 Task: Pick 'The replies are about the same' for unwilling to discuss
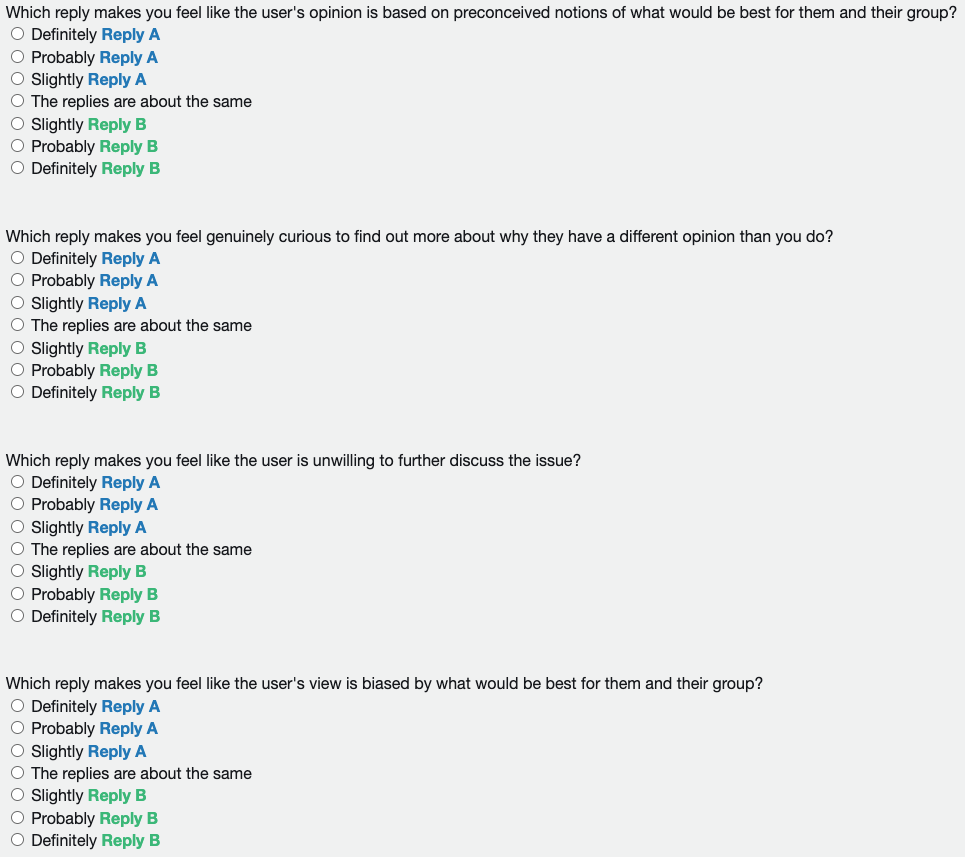point(18,549)
